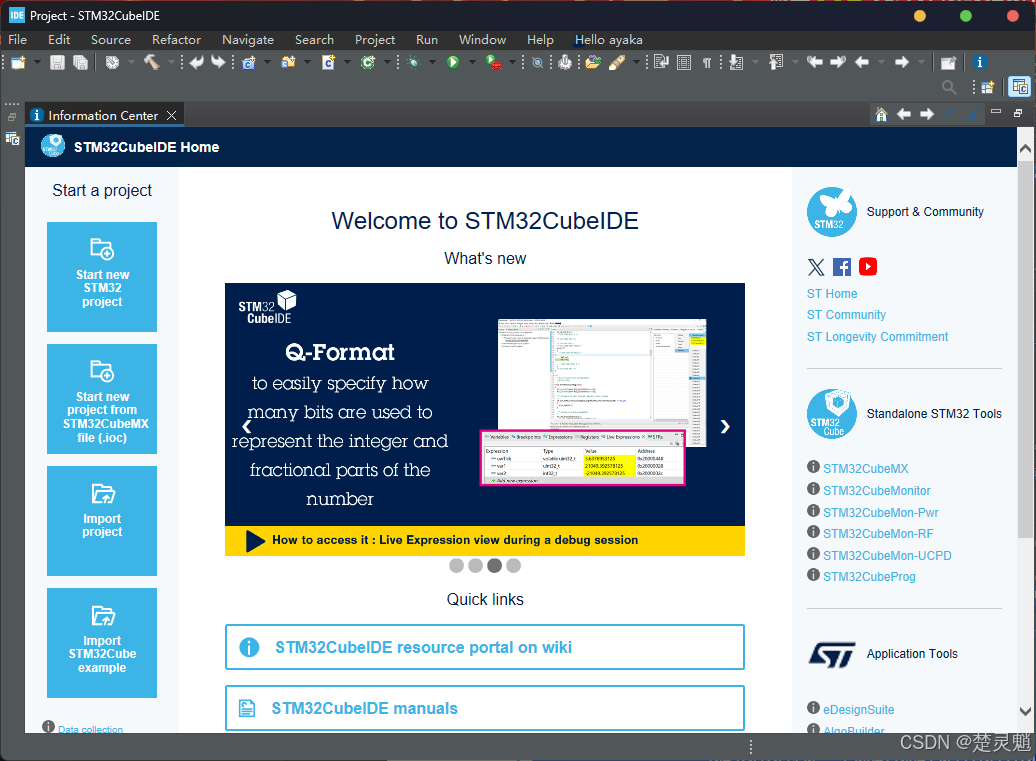Click the magnifier Search icon under toolbar
The image size is (1036, 761).
coord(949,87)
